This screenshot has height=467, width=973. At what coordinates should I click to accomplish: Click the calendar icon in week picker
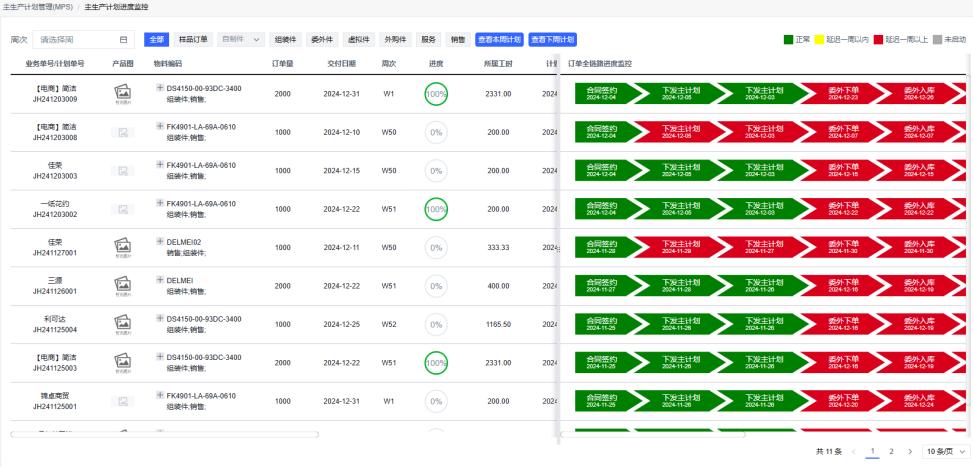123,40
